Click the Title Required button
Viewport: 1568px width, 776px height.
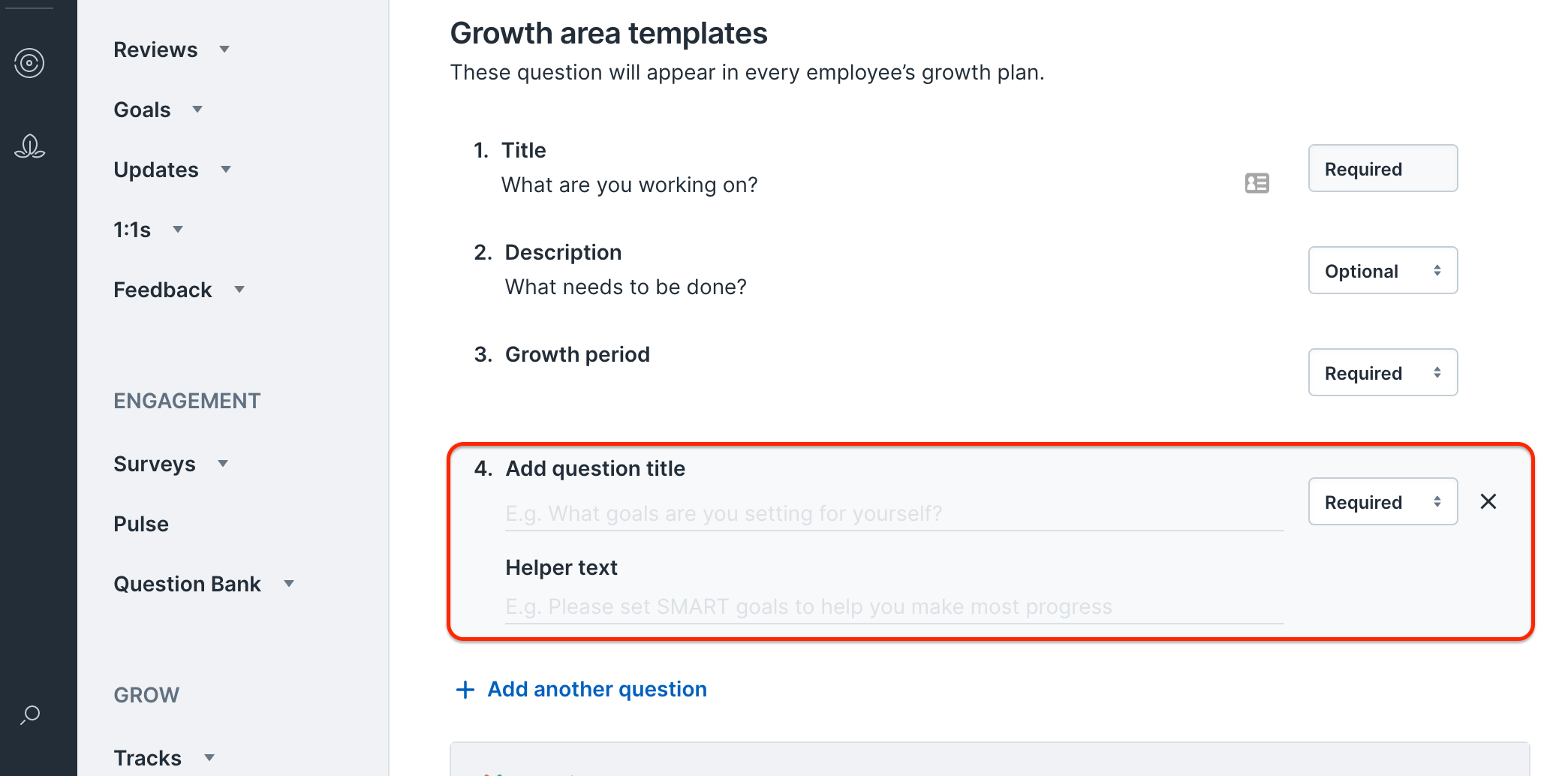(1383, 168)
